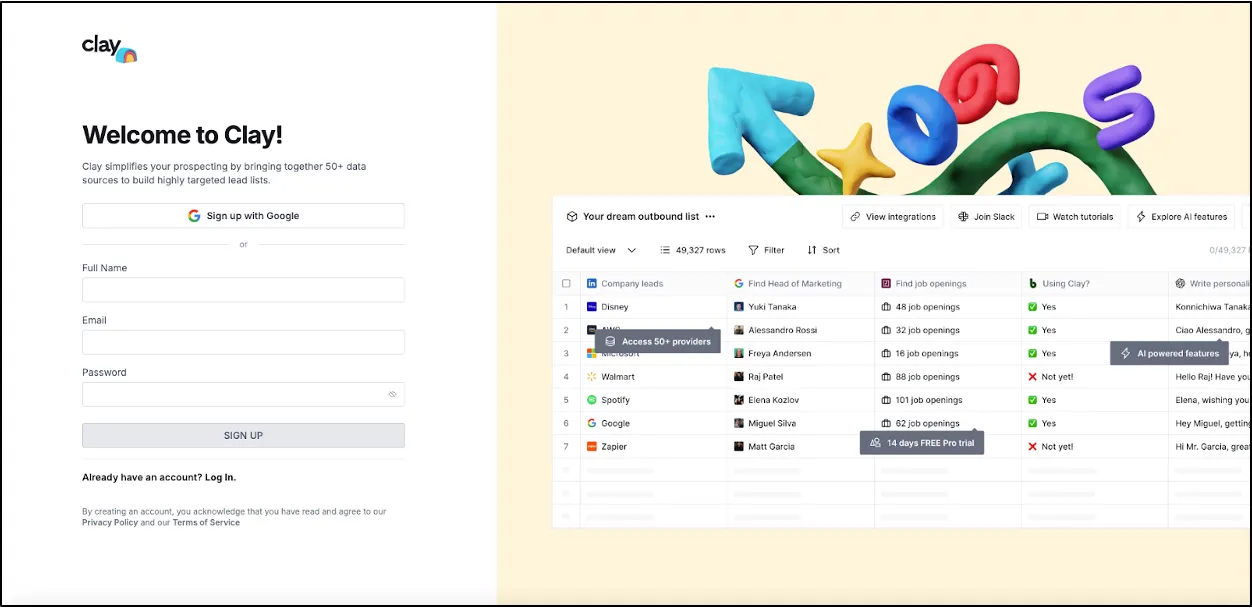Focus the Full Name input field

243,290
